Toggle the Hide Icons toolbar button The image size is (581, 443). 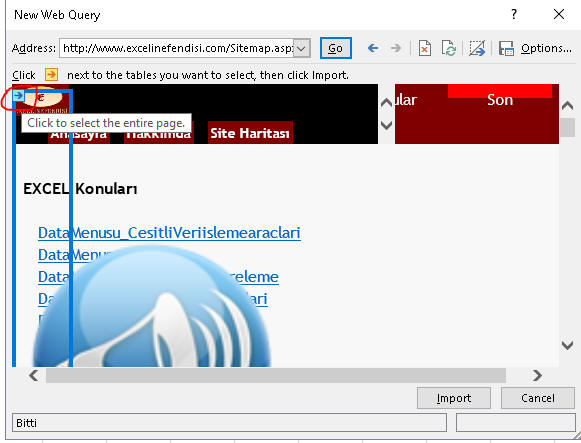point(477,48)
